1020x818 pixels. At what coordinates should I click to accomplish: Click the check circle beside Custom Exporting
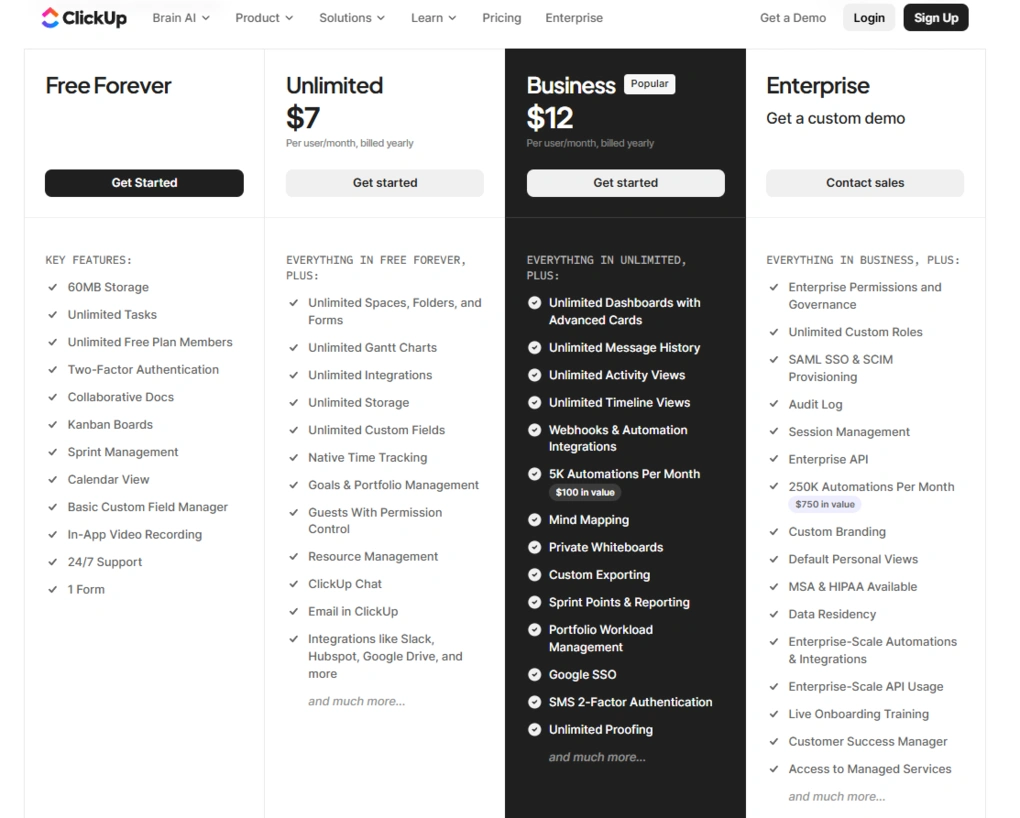point(535,575)
